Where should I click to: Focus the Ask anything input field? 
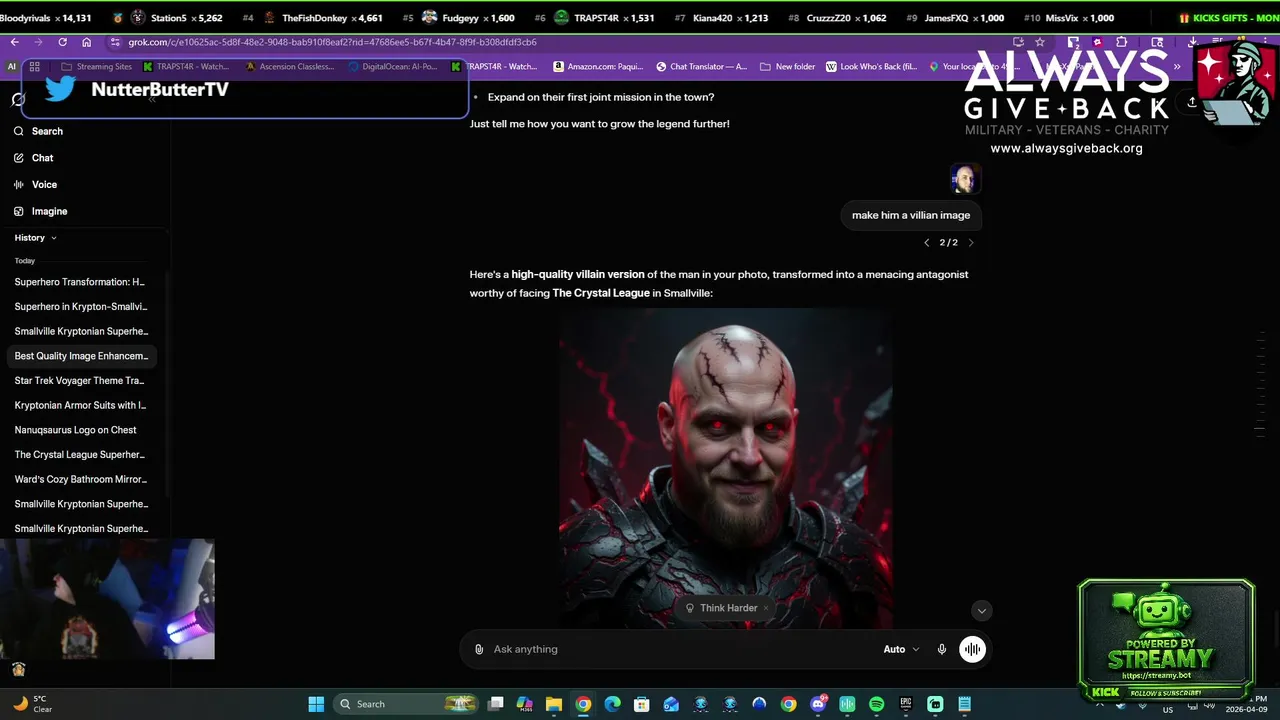tap(680, 649)
